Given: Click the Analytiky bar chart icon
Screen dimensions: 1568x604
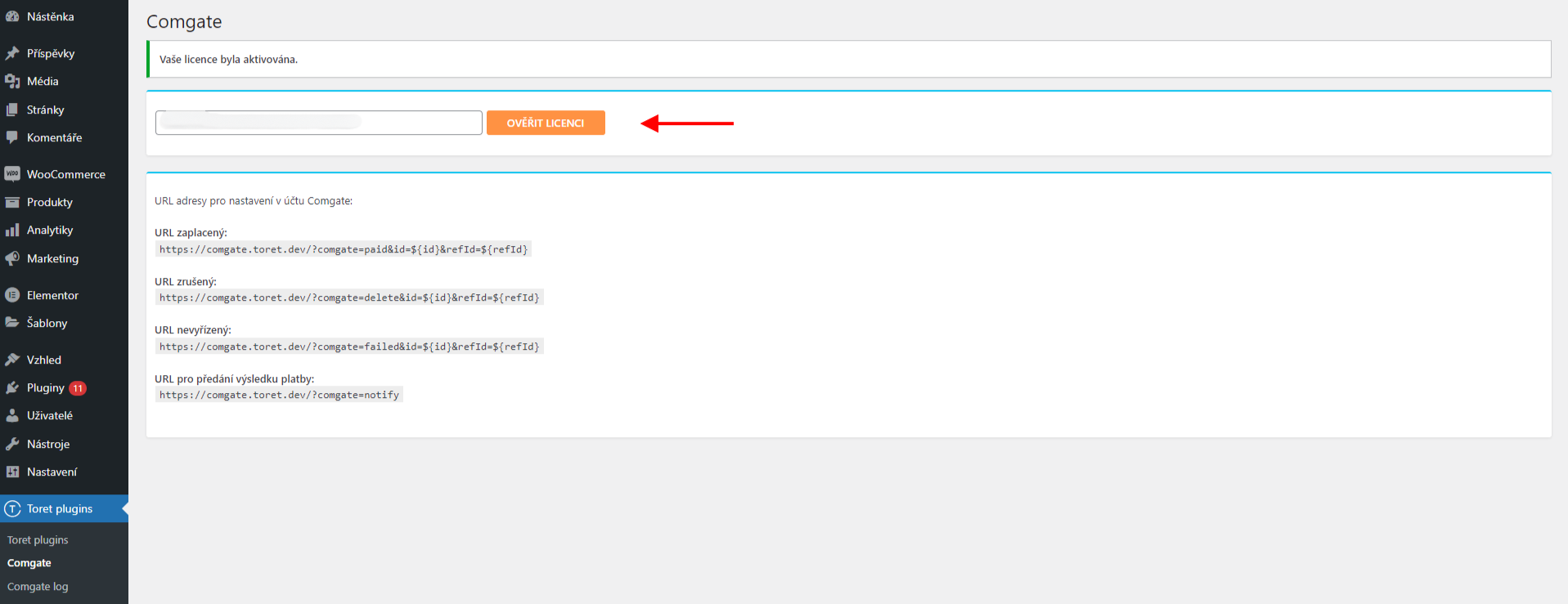Looking at the screenshot, I should pos(12,230).
